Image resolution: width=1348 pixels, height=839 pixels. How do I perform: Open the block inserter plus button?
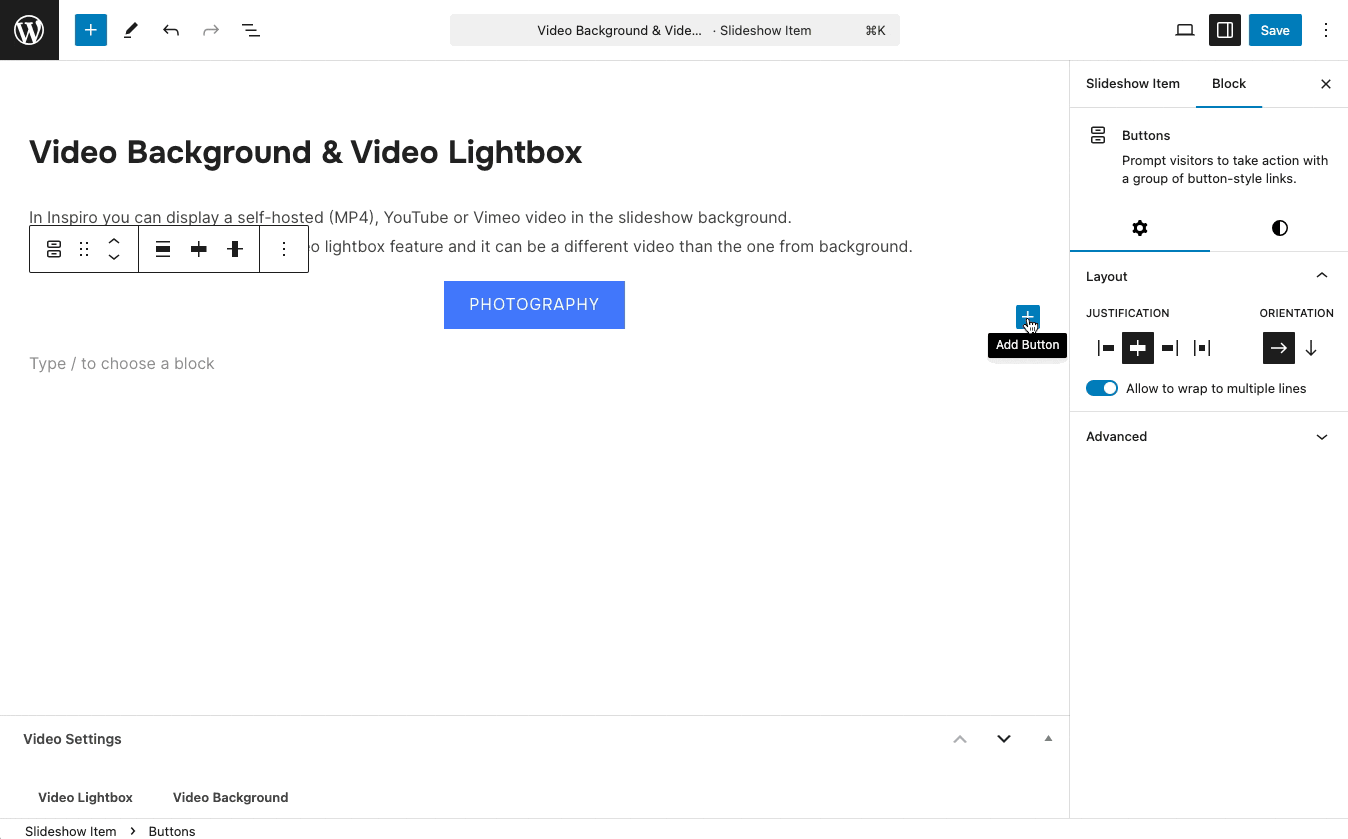tap(90, 30)
